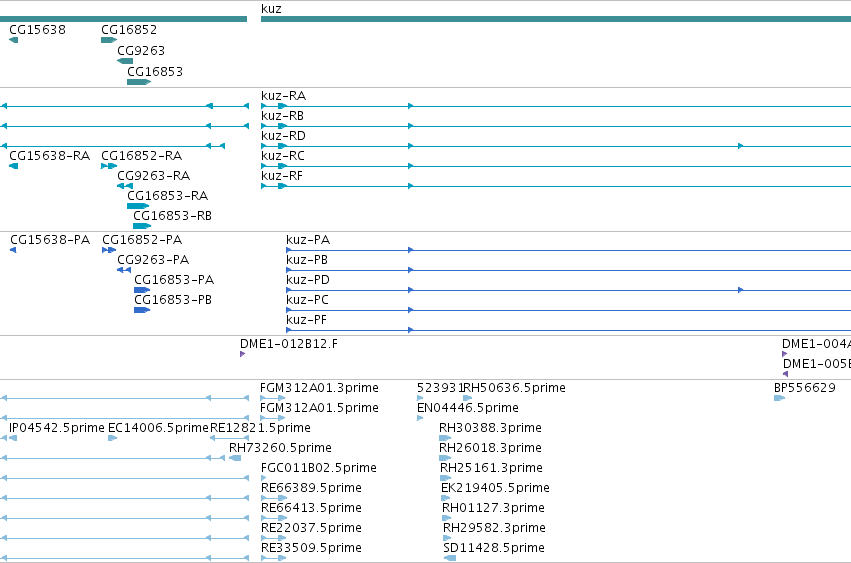Screen dimensions: 851x563
Task: Select the FGM312A01.3prime EST label
Action: (x=319, y=388)
